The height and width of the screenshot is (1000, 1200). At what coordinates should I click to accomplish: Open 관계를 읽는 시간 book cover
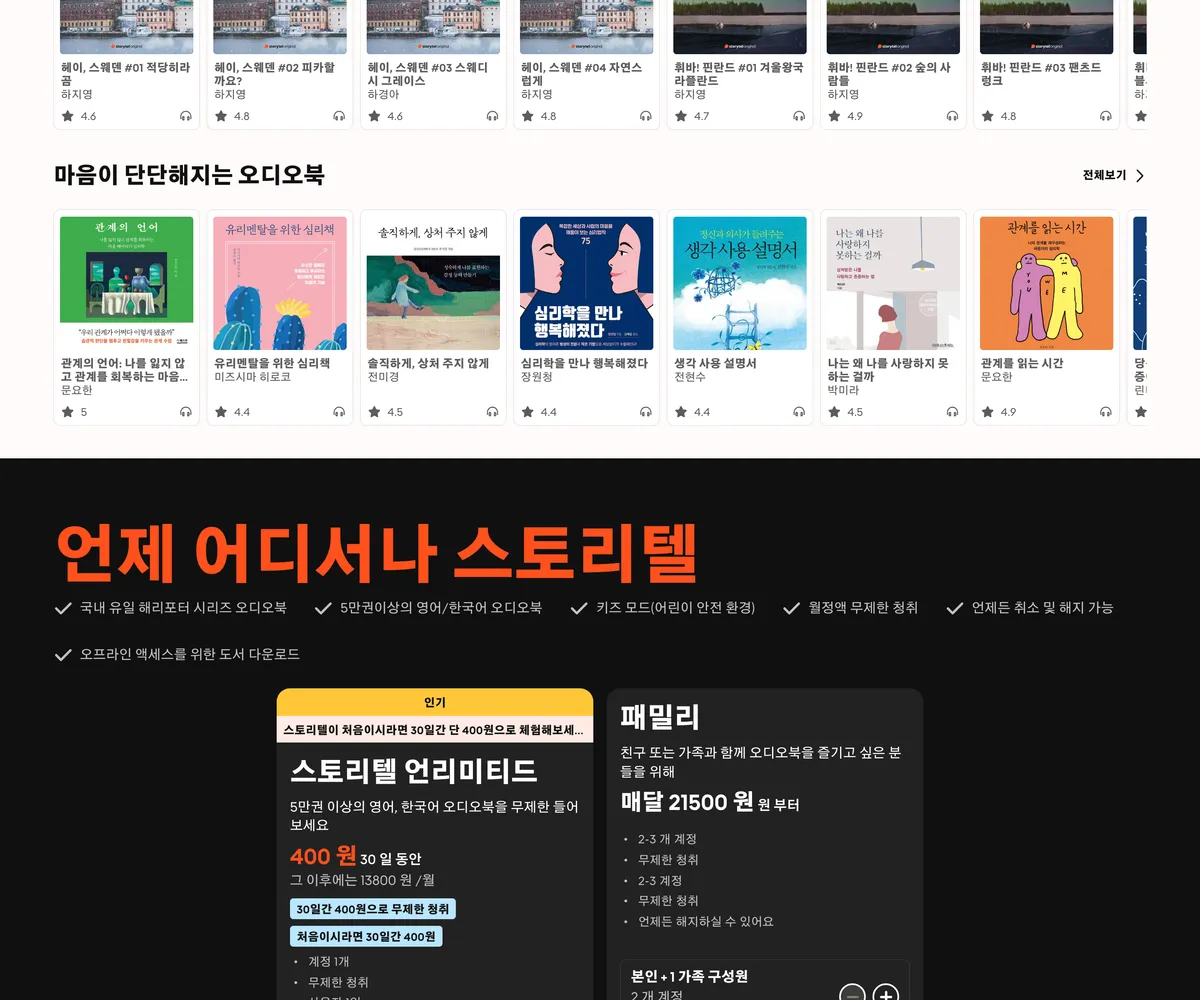point(1047,283)
